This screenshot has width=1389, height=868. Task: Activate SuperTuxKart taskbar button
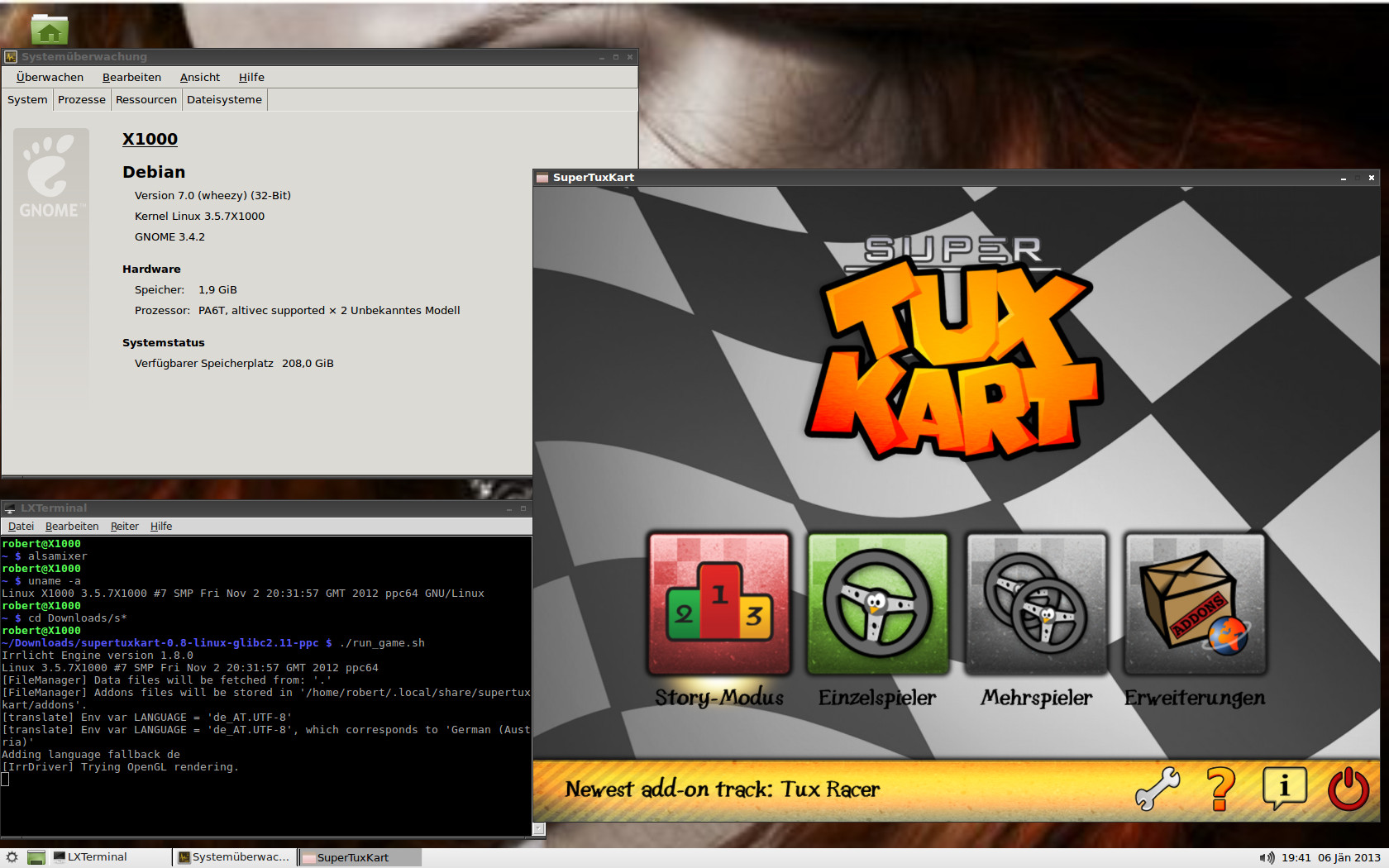360,857
